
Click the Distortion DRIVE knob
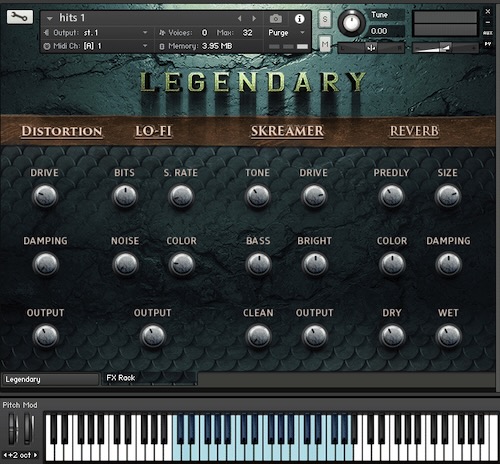(x=45, y=196)
